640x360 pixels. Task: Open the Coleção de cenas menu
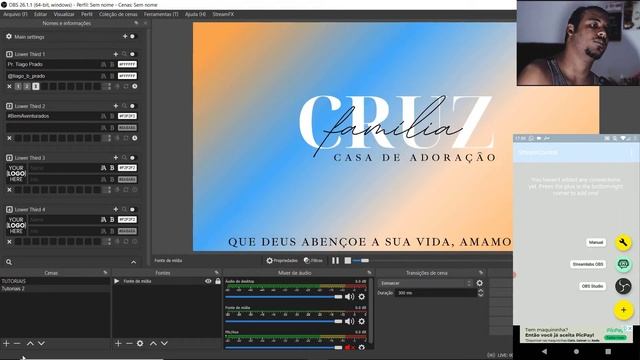(118, 14)
